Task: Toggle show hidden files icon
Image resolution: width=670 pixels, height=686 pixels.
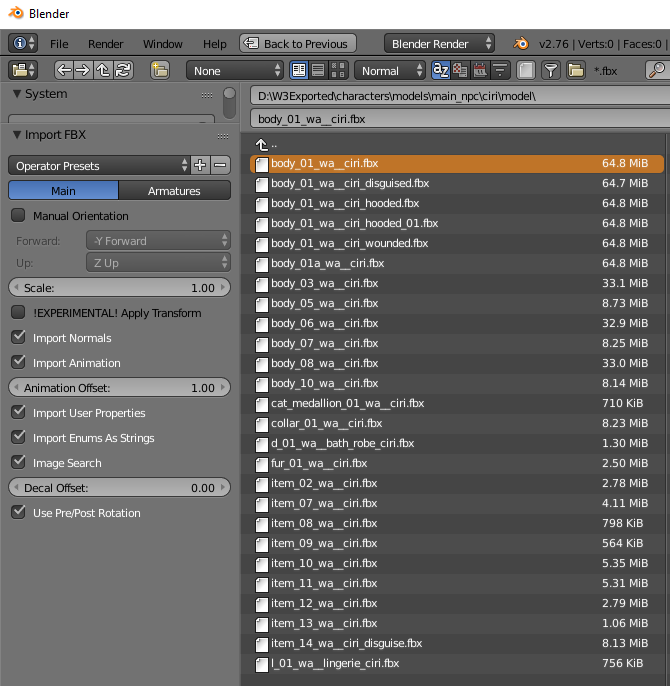Action: click(526, 70)
